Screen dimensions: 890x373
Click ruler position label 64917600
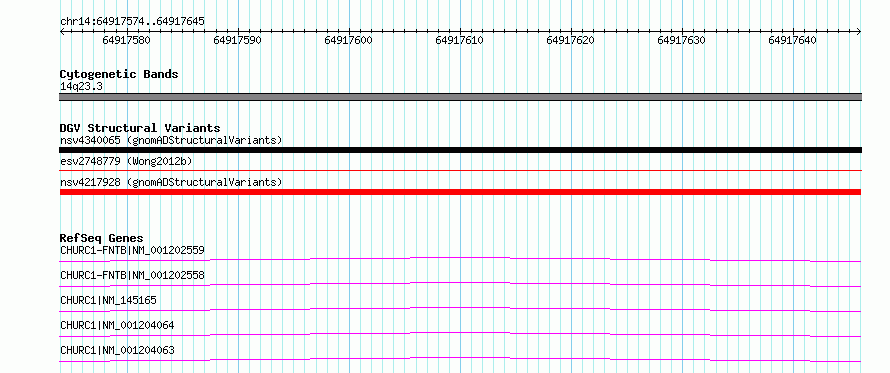pyautogui.click(x=349, y=40)
